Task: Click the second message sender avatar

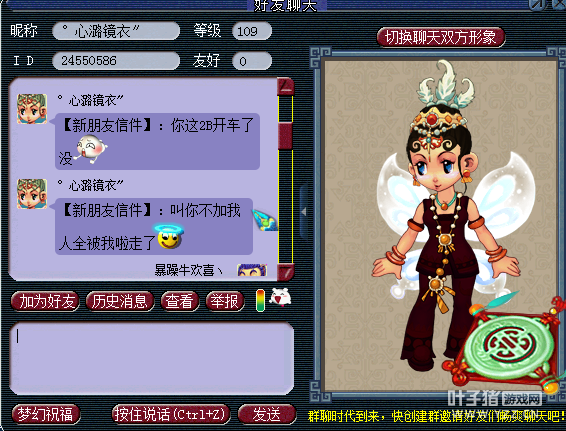Action: (32, 194)
